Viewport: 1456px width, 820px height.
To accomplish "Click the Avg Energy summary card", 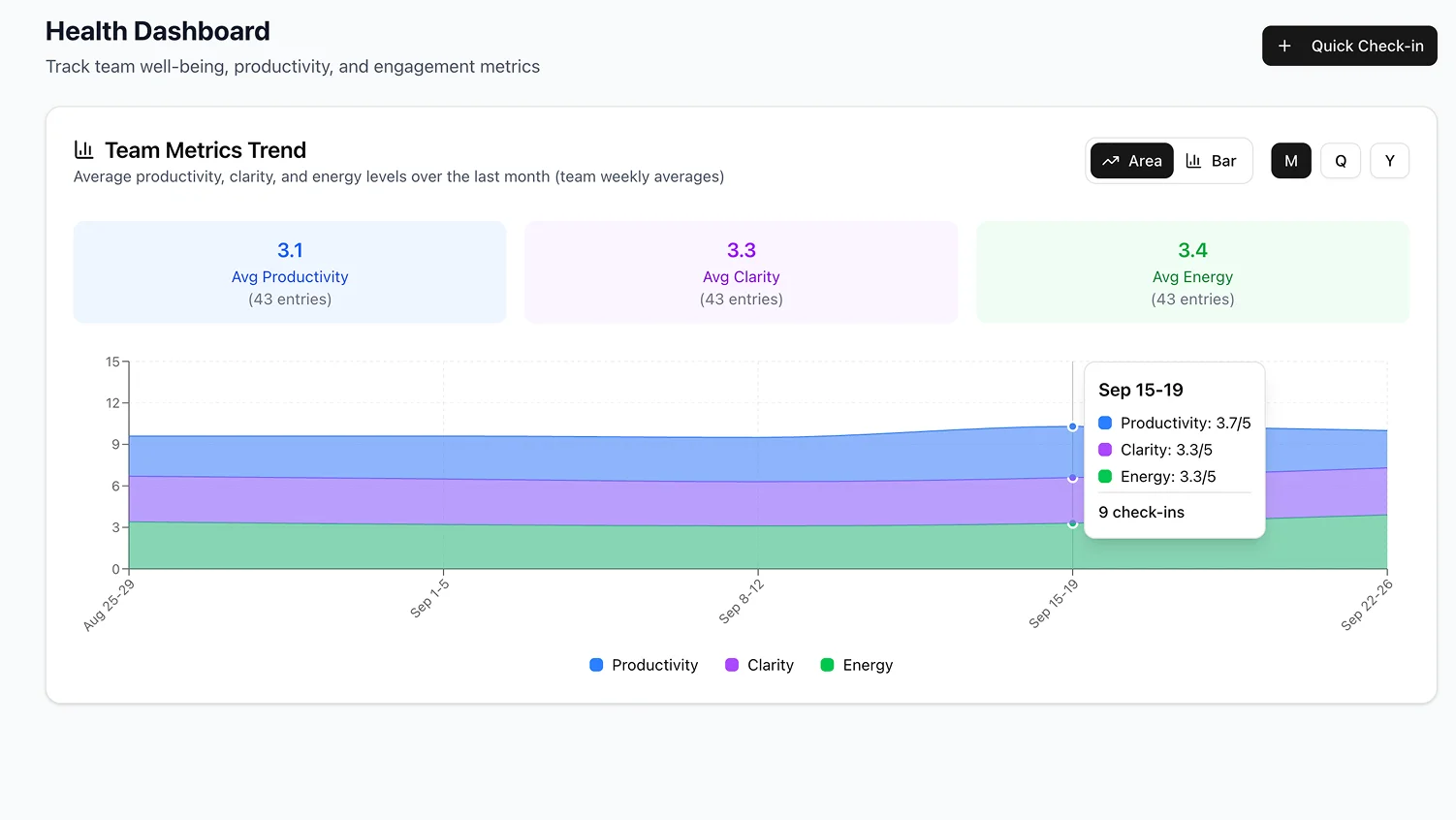I will [1192, 271].
